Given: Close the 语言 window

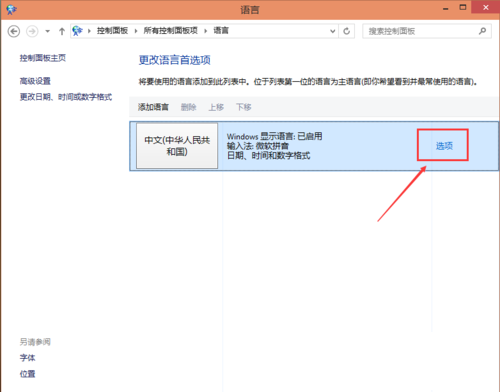Looking at the screenshot, I should pos(486,7).
